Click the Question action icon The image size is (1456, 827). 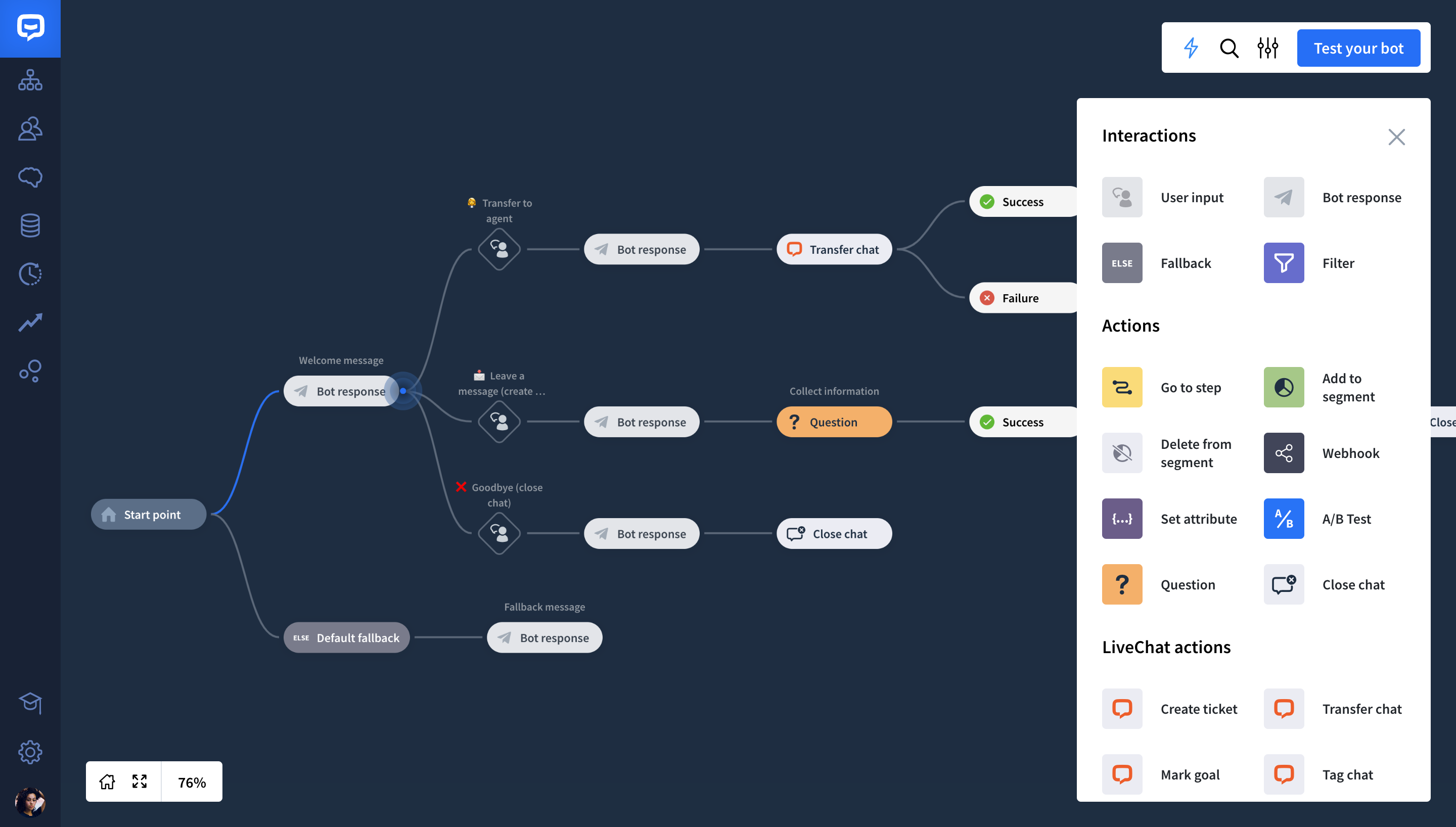tap(1122, 584)
